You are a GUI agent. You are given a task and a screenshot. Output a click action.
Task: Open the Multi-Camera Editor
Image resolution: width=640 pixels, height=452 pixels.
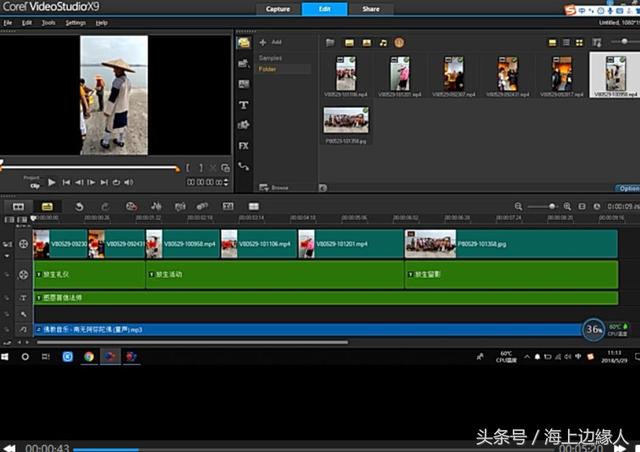[253, 207]
